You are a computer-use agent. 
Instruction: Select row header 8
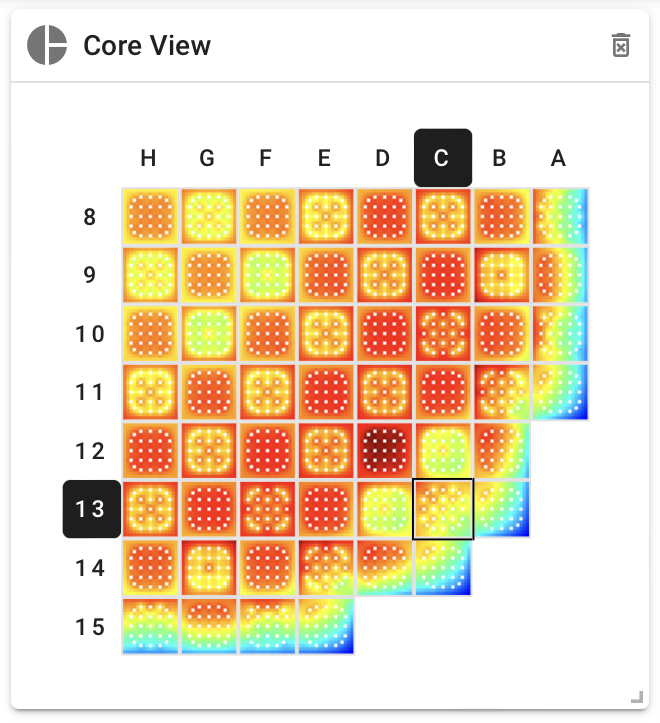point(89,217)
